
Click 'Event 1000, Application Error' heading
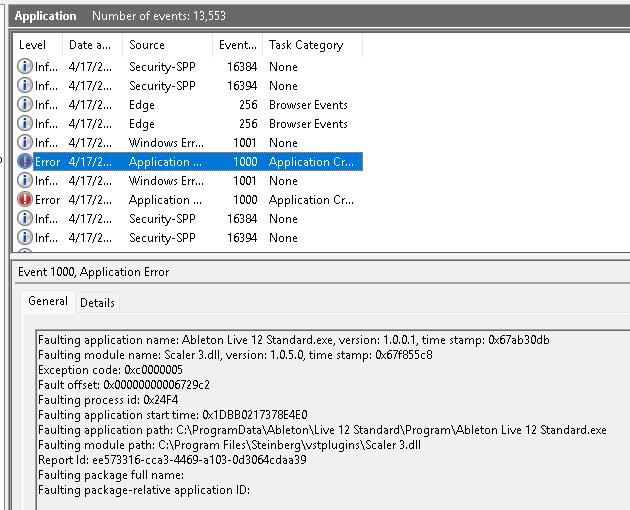(x=94, y=272)
